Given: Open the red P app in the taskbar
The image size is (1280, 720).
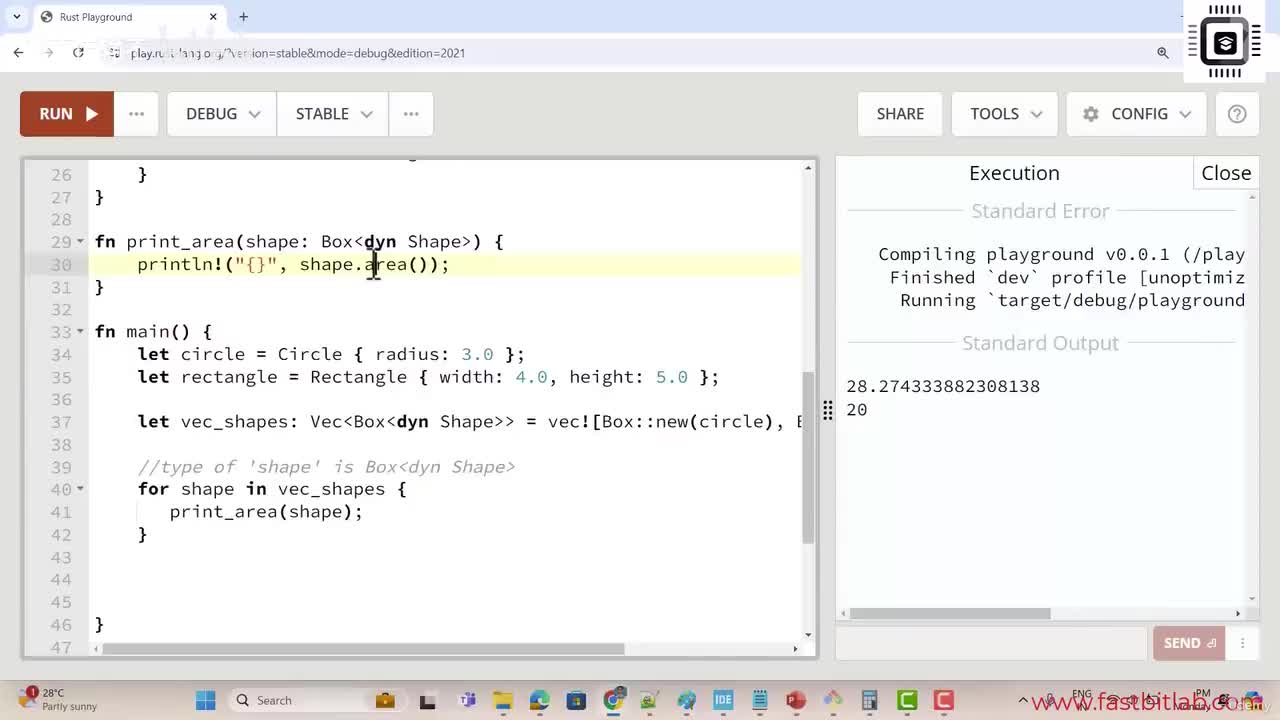Looking at the screenshot, I should (x=796, y=700).
